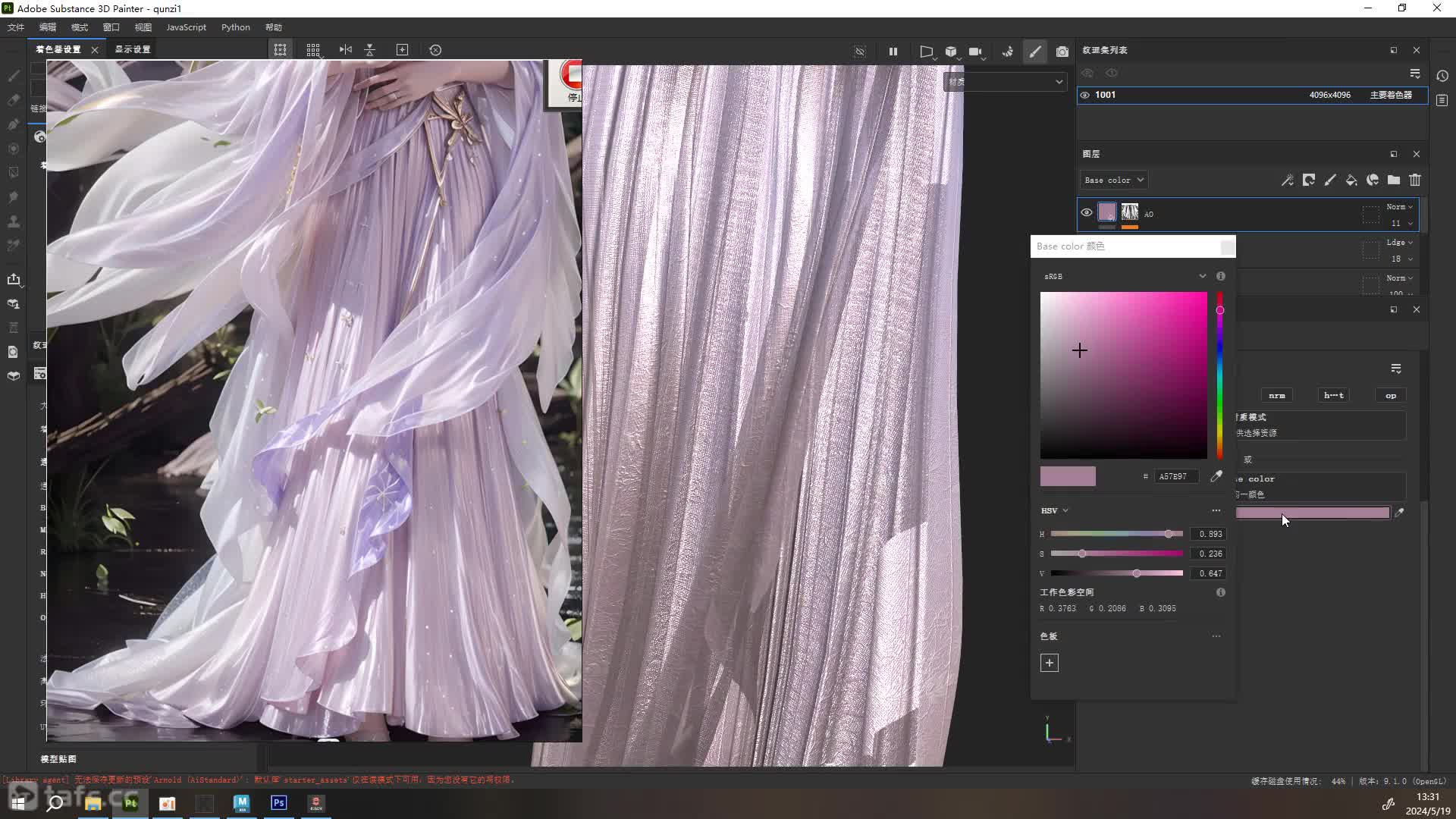
Task: Open the material dropdown in viewport top
Action: point(1005,82)
